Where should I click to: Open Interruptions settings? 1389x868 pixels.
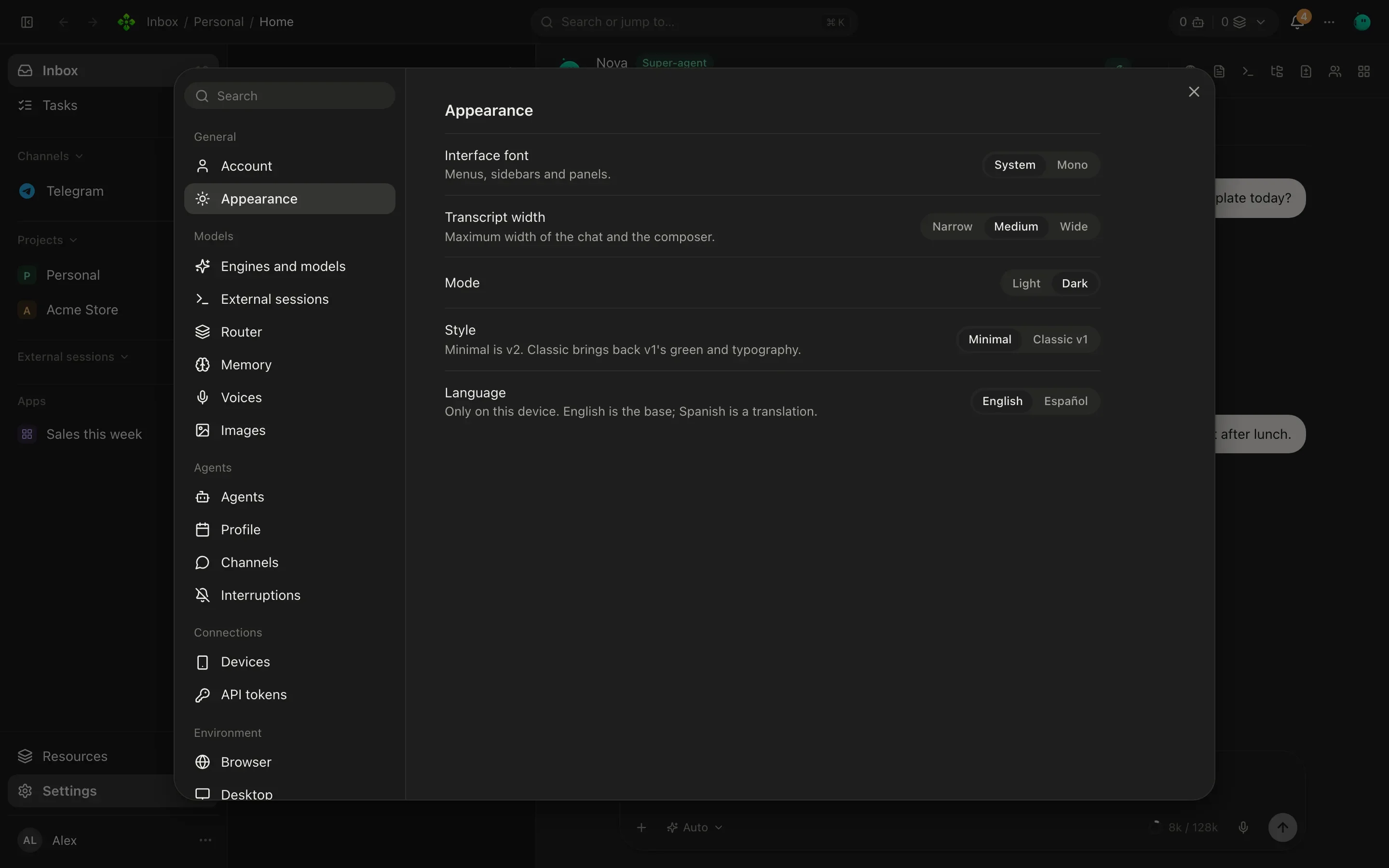289,596
